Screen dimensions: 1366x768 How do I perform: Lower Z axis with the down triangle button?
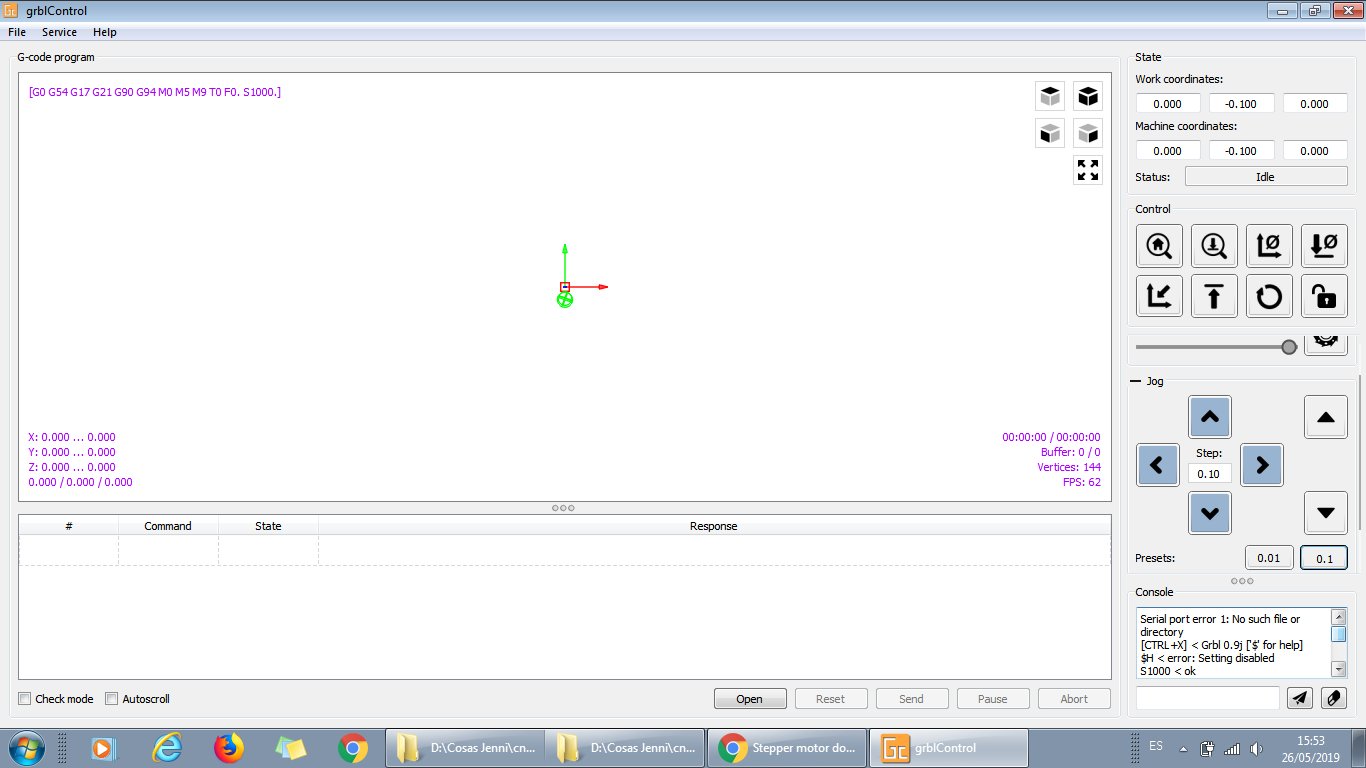pos(1326,513)
